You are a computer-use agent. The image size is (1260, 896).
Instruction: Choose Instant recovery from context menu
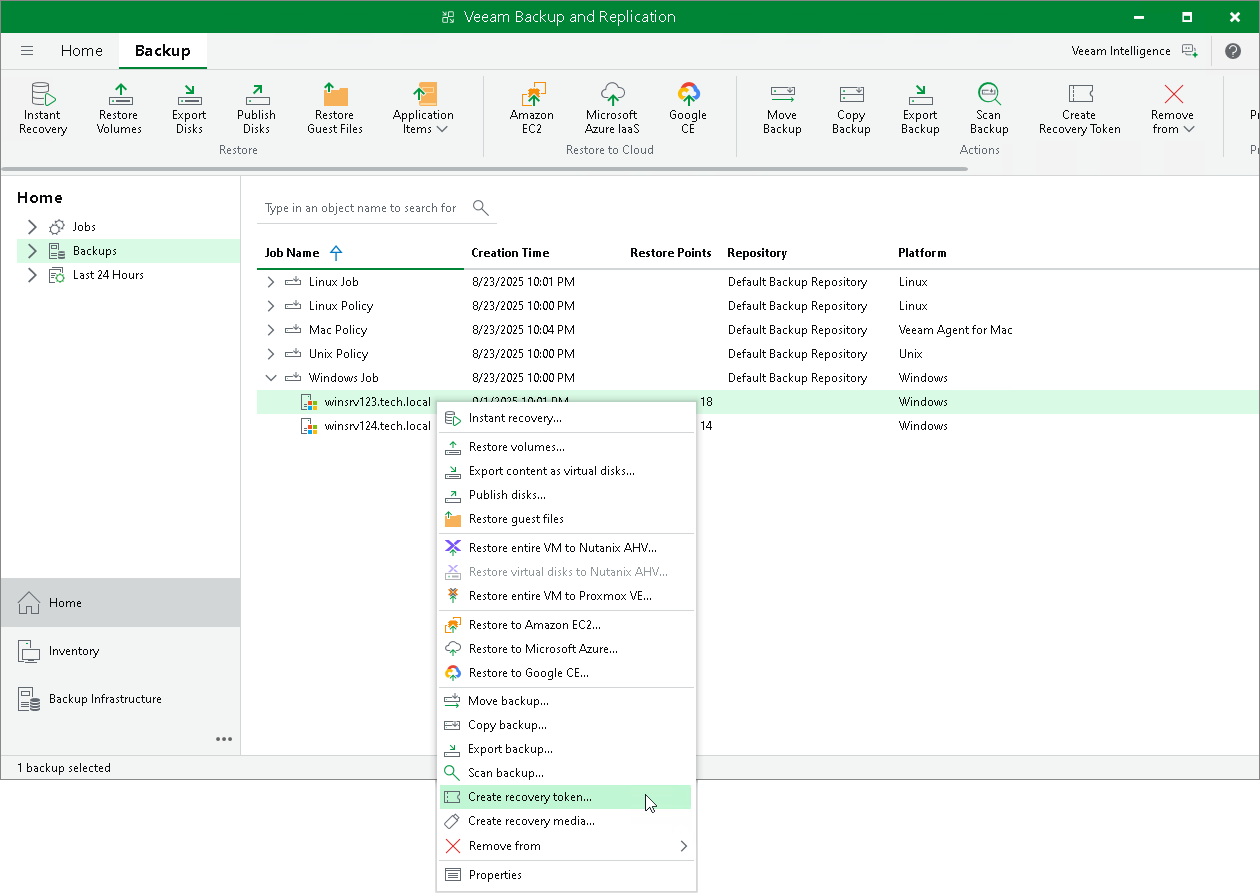(x=566, y=418)
